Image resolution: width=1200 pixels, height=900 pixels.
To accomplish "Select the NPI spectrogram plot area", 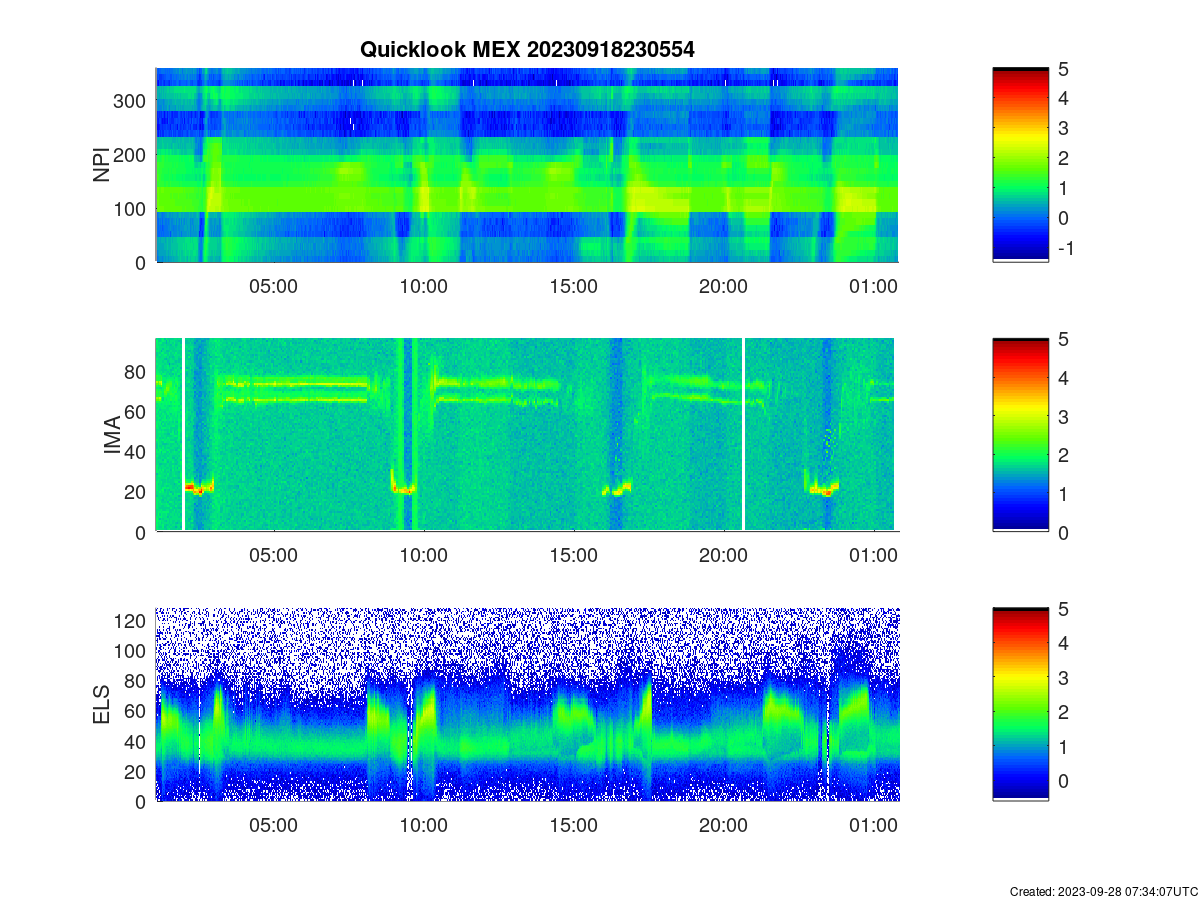I will (527, 165).
